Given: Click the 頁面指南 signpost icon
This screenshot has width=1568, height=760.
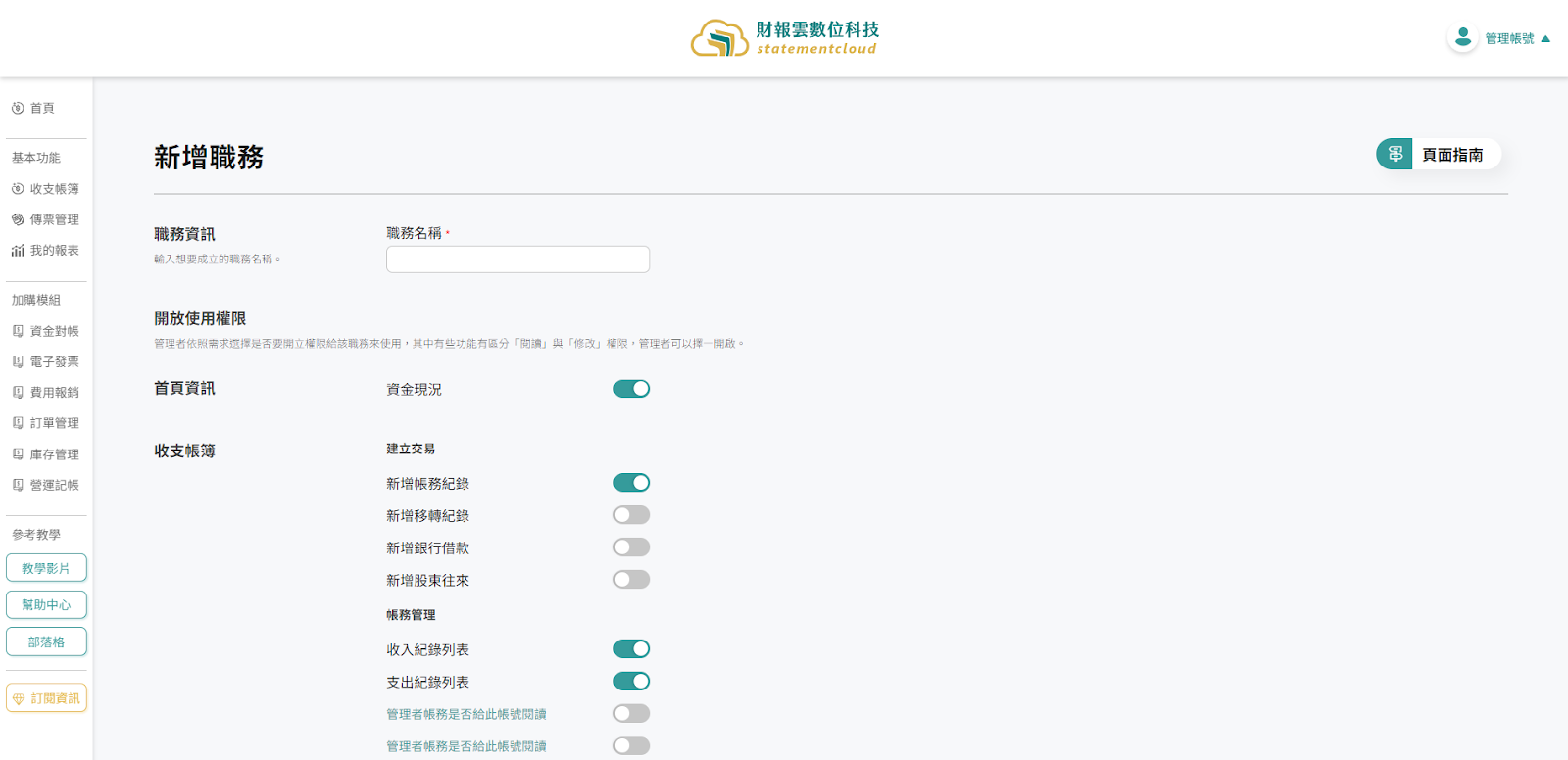Looking at the screenshot, I should 1395,154.
